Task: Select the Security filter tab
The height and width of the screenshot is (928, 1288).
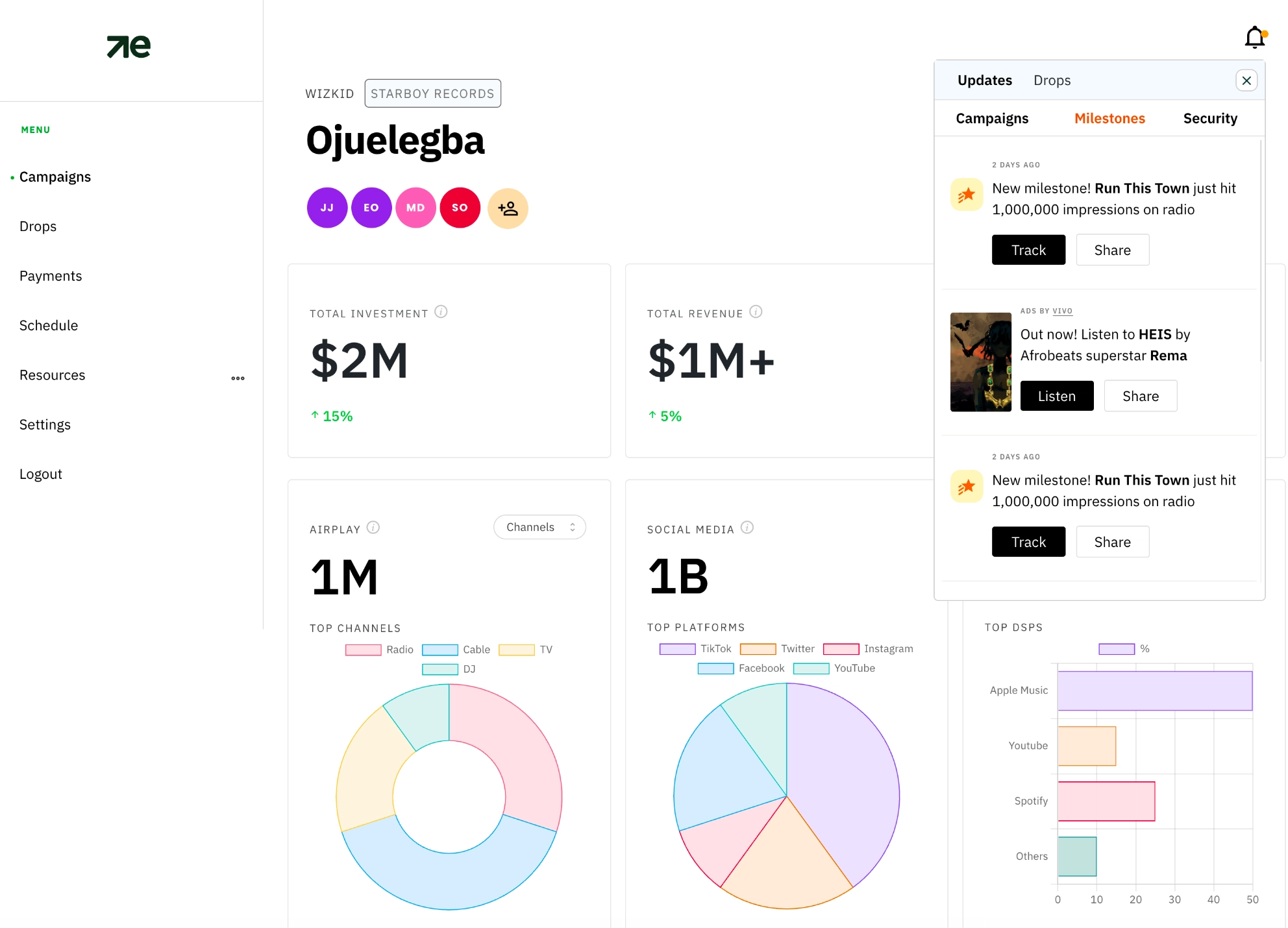Action: [1210, 119]
